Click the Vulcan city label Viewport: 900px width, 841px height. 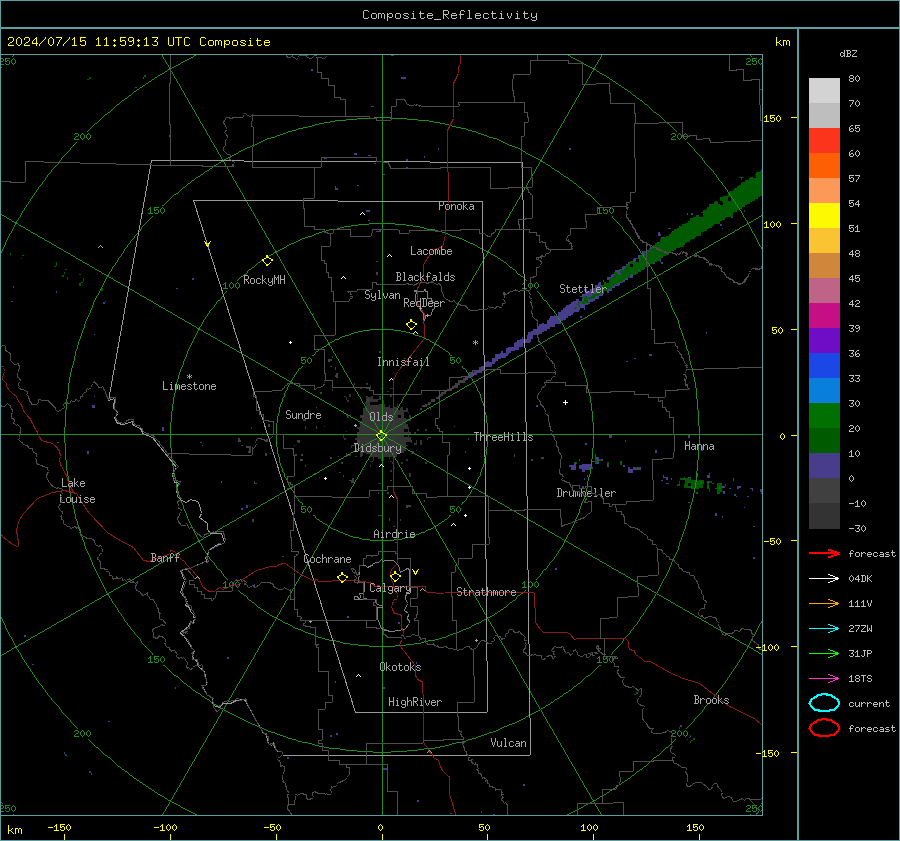[508, 743]
